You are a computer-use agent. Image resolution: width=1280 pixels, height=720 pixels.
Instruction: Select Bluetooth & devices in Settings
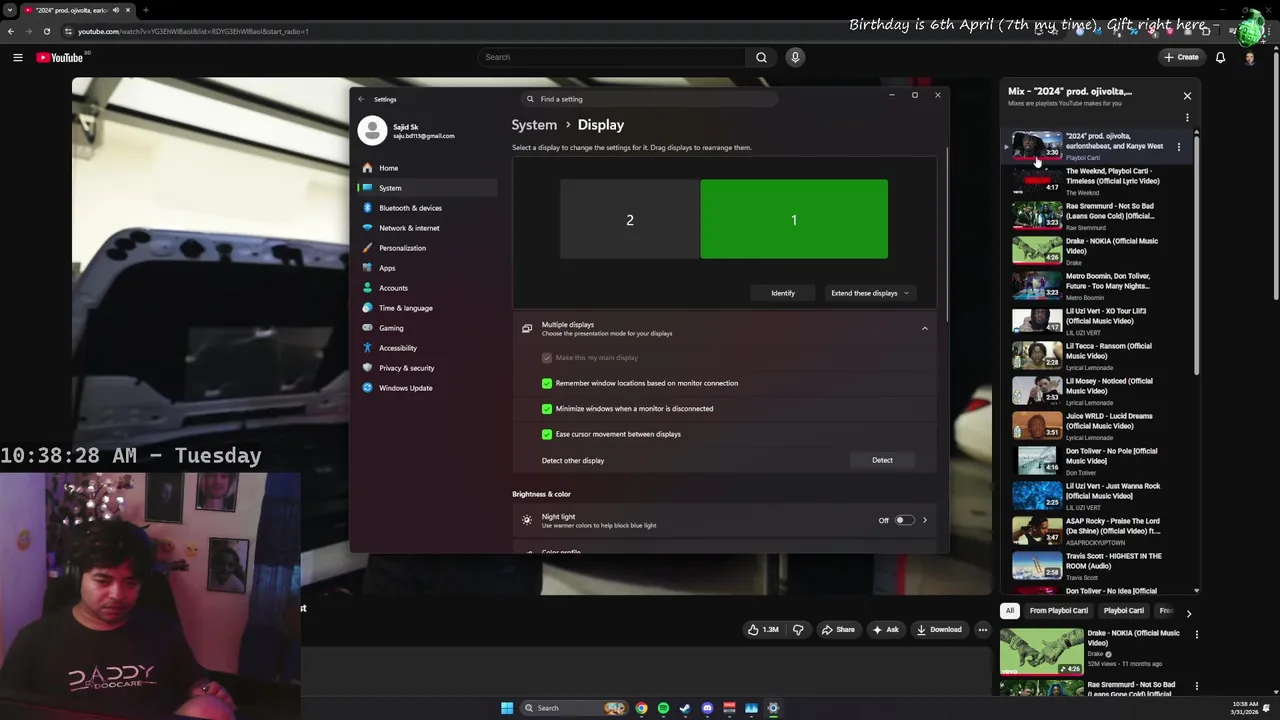pyautogui.click(x=410, y=208)
